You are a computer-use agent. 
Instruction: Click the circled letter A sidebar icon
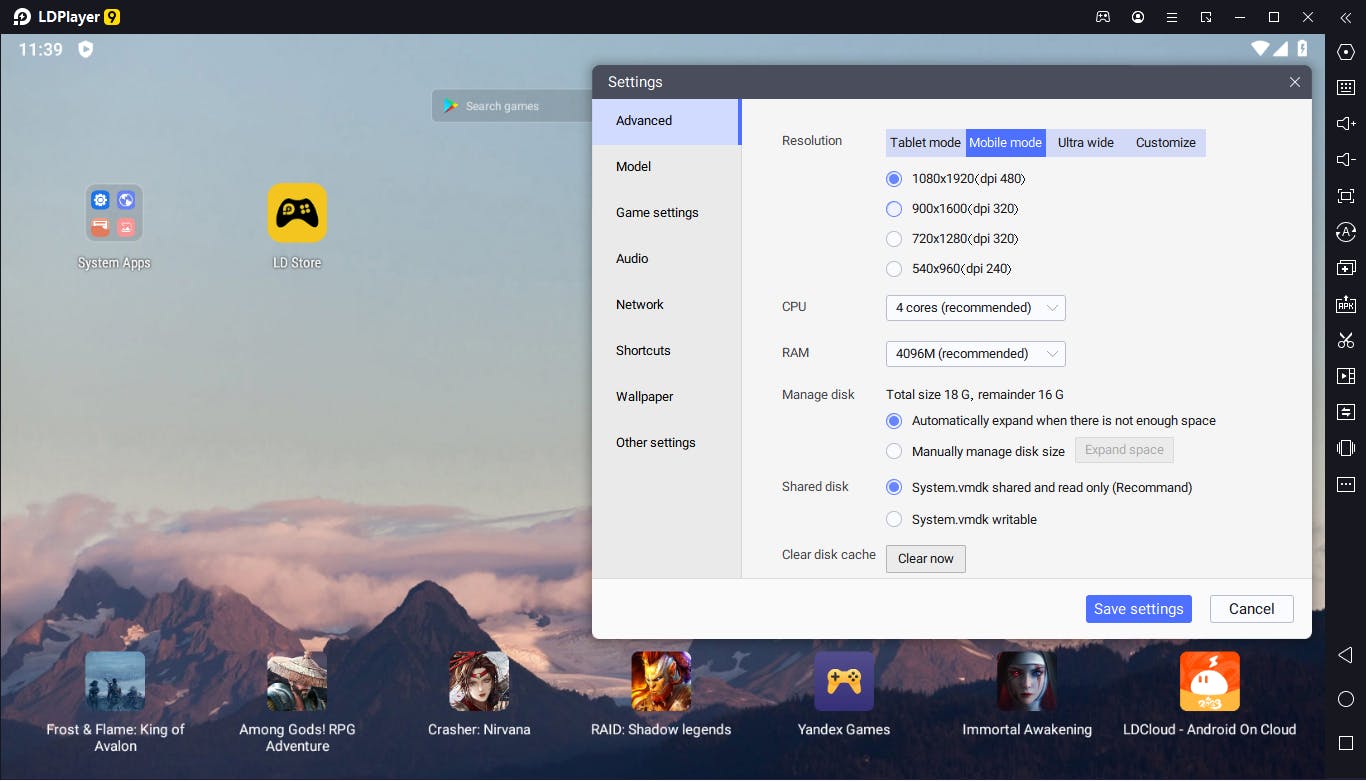click(x=1346, y=232)
